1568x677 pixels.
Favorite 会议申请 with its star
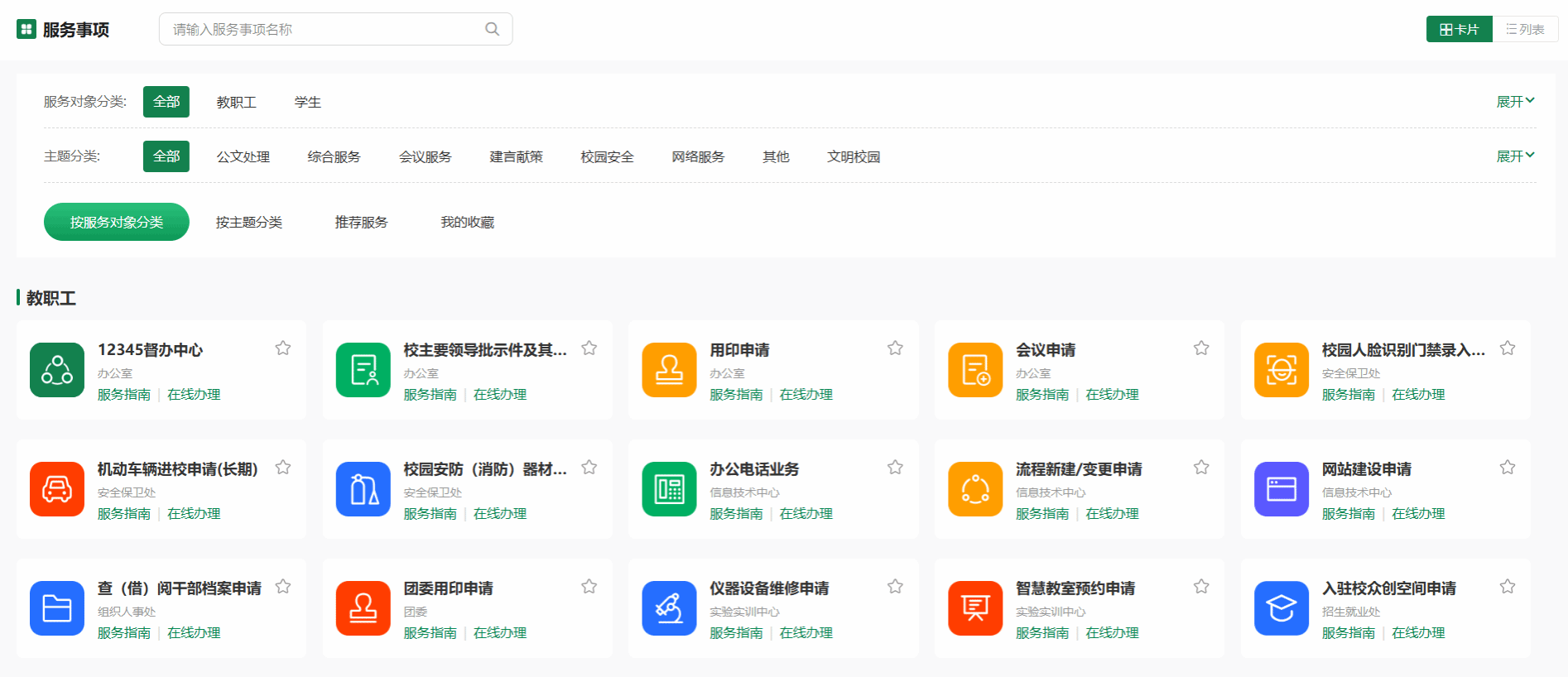click(1201, 348)
